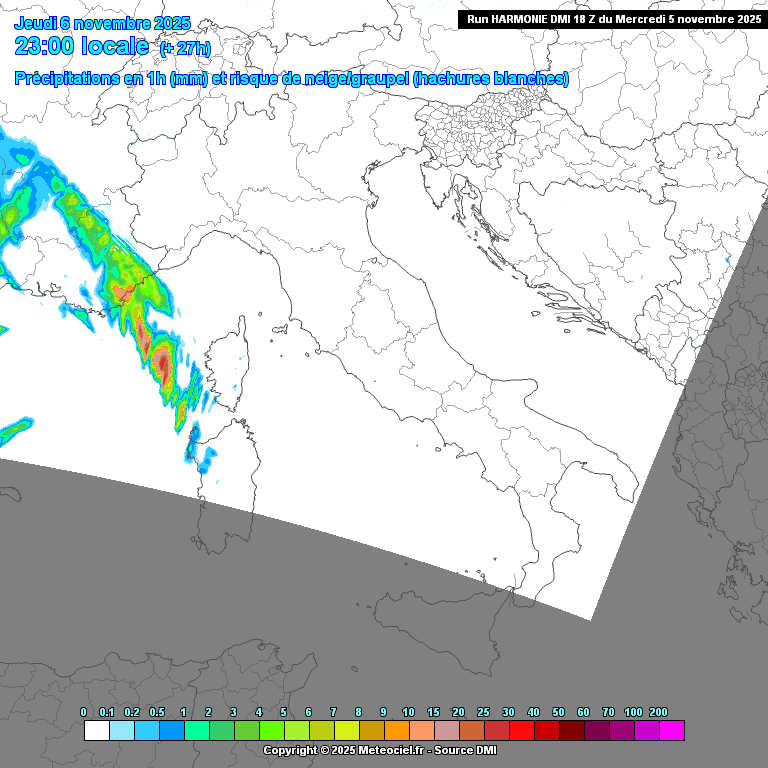The height and width of the screenshot is (768, 768).
Task: Click the 'Jeudi 6 novembre 2025' date text
Action: 97,23
